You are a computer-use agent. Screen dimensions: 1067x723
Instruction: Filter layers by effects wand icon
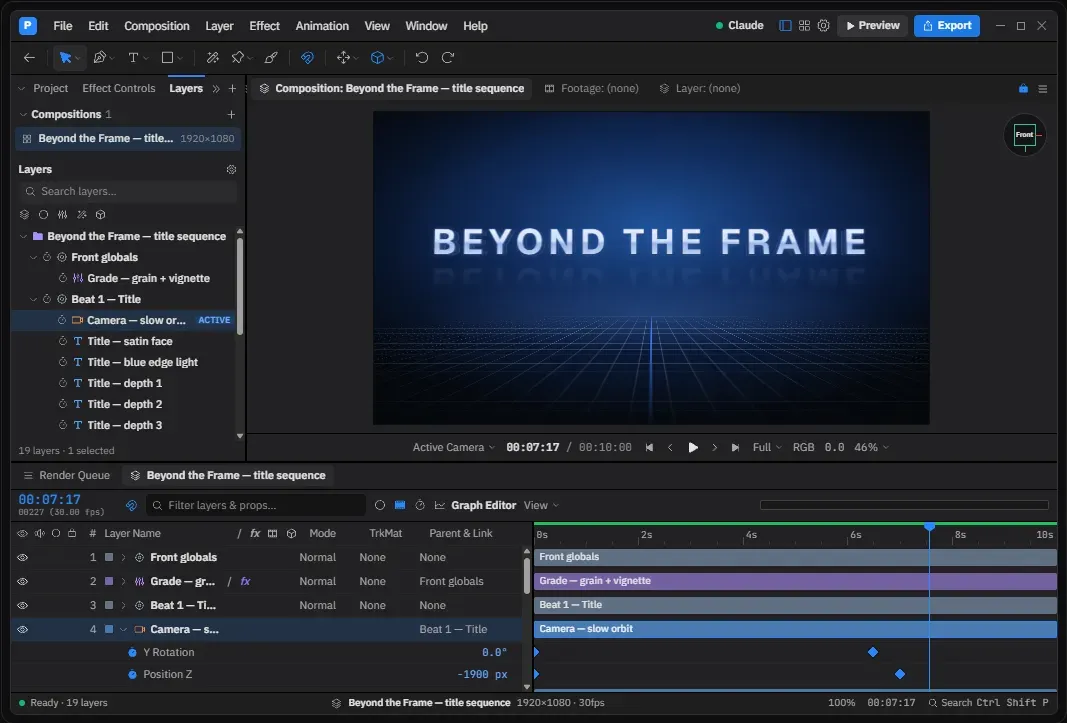(82, 214)
